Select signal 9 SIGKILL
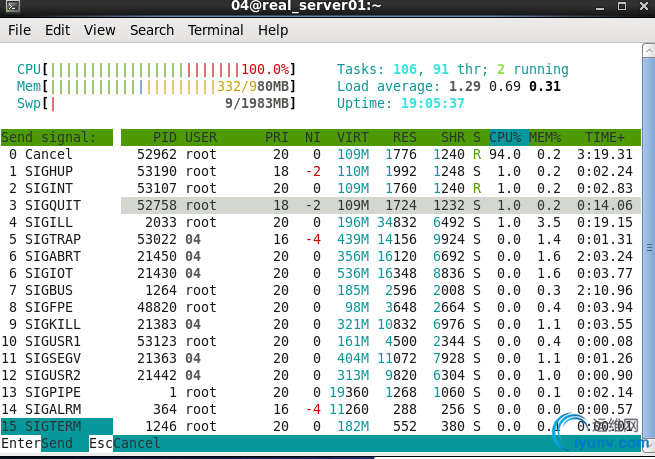 [57, 325]
